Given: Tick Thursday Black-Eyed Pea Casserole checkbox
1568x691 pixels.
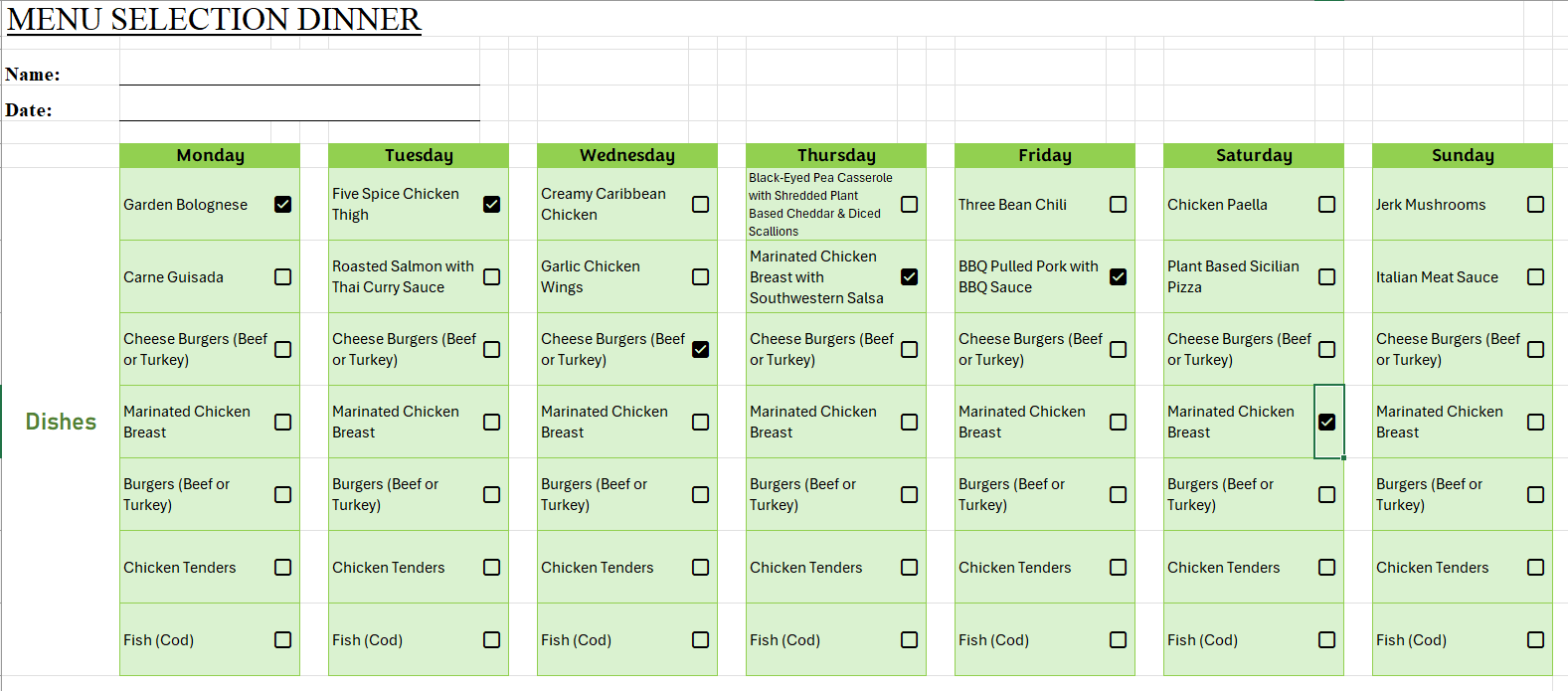Looking at the screenshot, I should pyautogui.click(x=910, y=204).
